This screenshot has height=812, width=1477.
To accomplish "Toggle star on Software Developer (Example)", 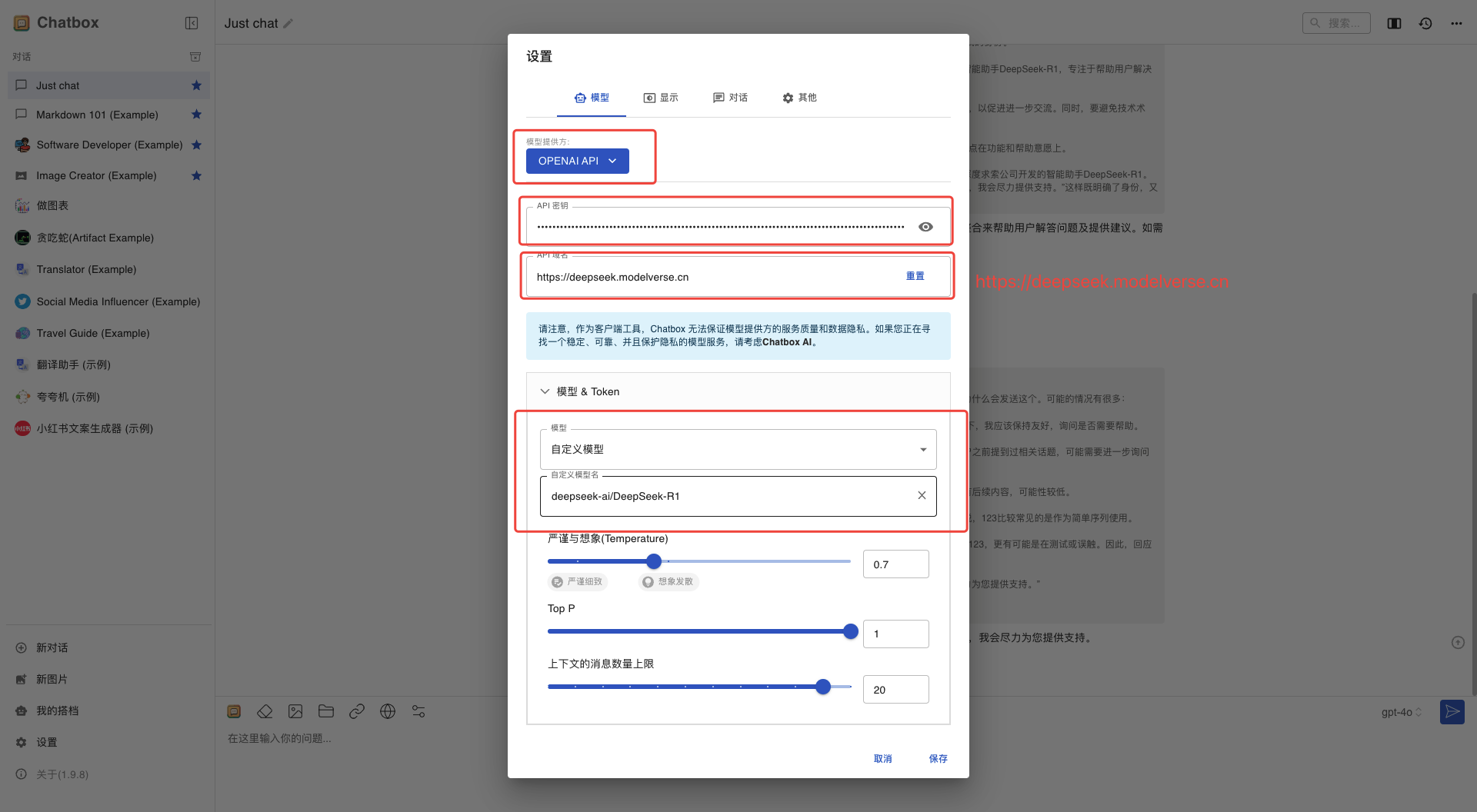I will click(196, 145).
